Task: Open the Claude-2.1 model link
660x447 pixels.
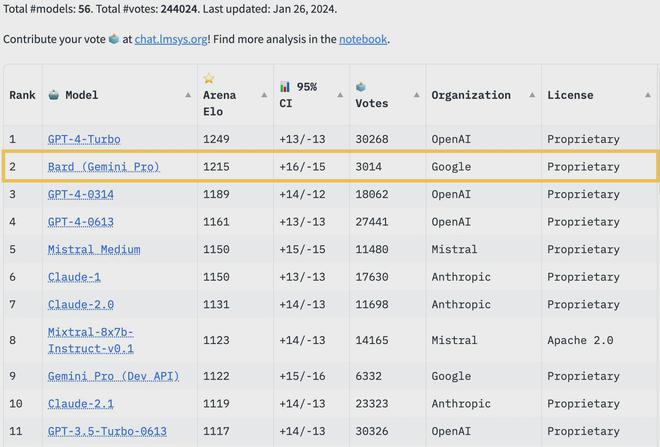Action: coord(80,404)
